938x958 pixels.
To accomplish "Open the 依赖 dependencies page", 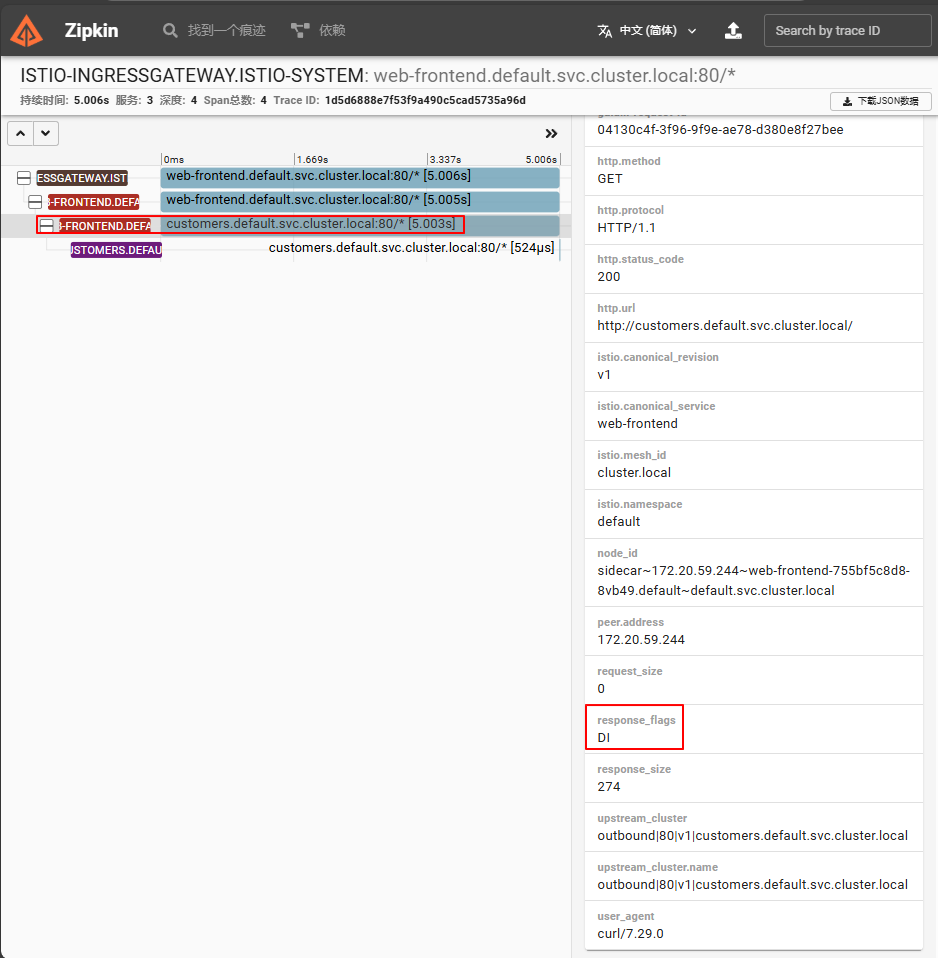I will [x=332, y=31].
